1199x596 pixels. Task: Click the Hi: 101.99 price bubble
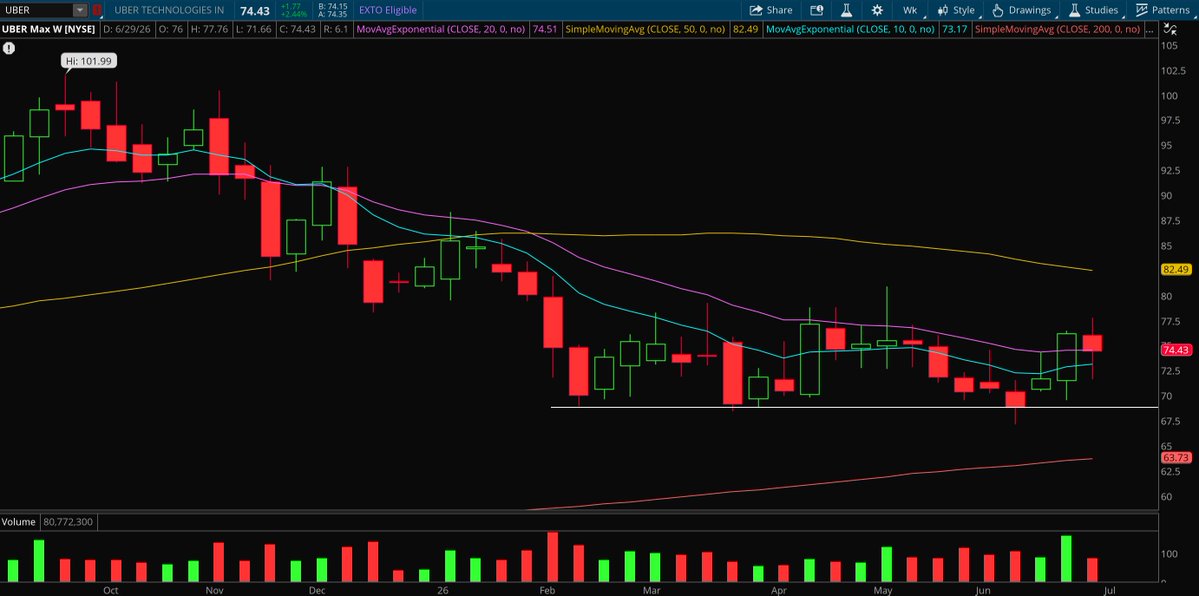pos(89,60)
